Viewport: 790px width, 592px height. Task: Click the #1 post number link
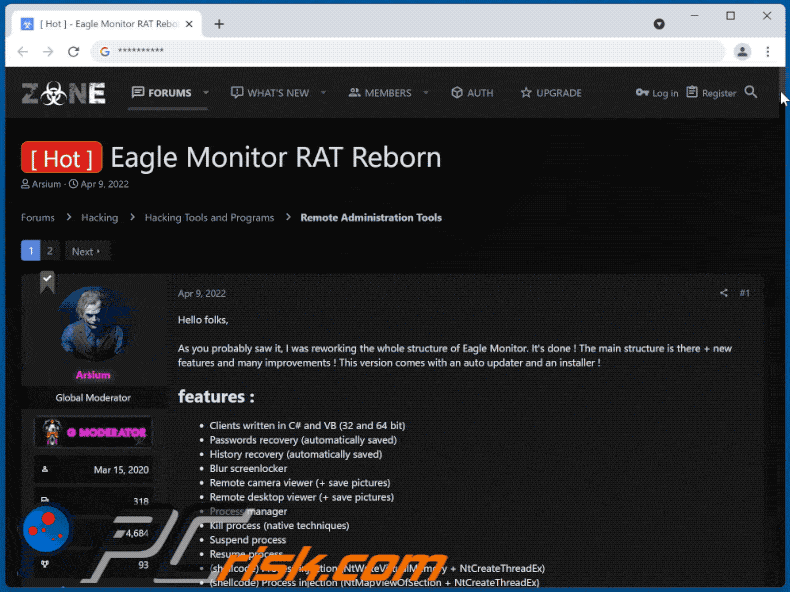point(744,293)
